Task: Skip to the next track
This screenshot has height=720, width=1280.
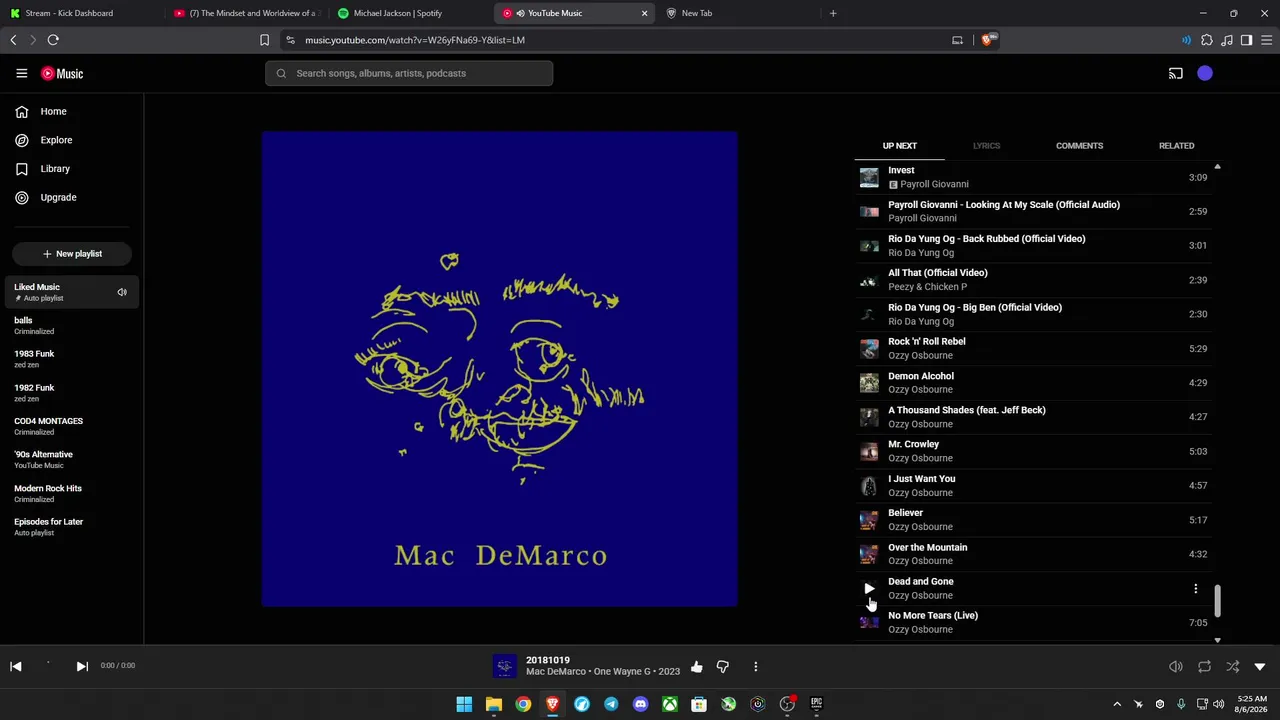Action: pyautogui.click(x=82, y=666)
